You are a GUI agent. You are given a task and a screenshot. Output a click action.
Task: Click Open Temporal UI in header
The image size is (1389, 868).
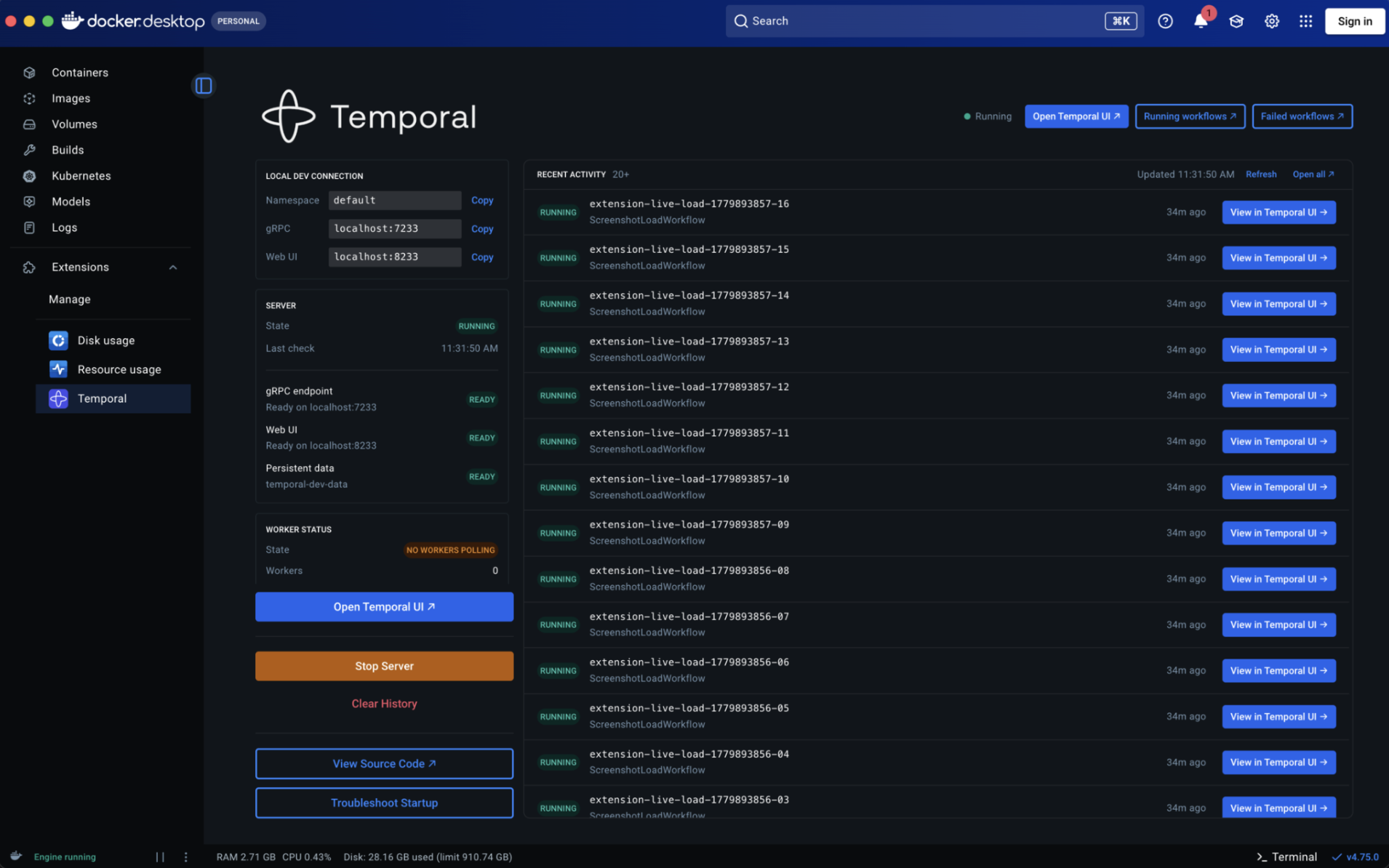1076,116
